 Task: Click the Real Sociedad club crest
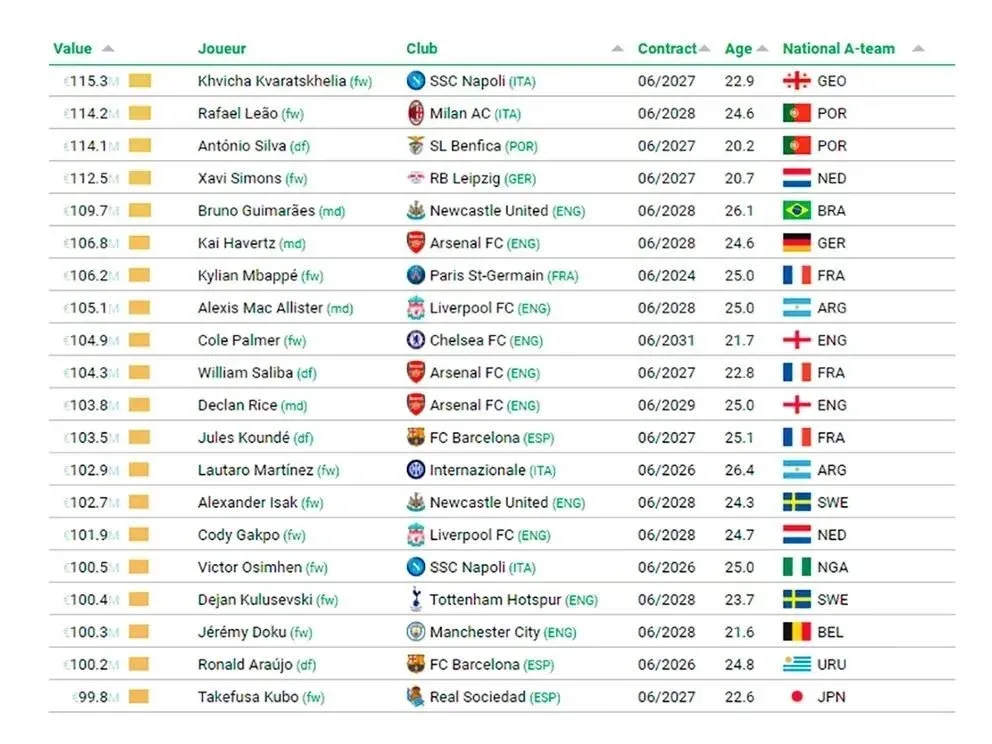pyautogui.click(x=416, y=697)
